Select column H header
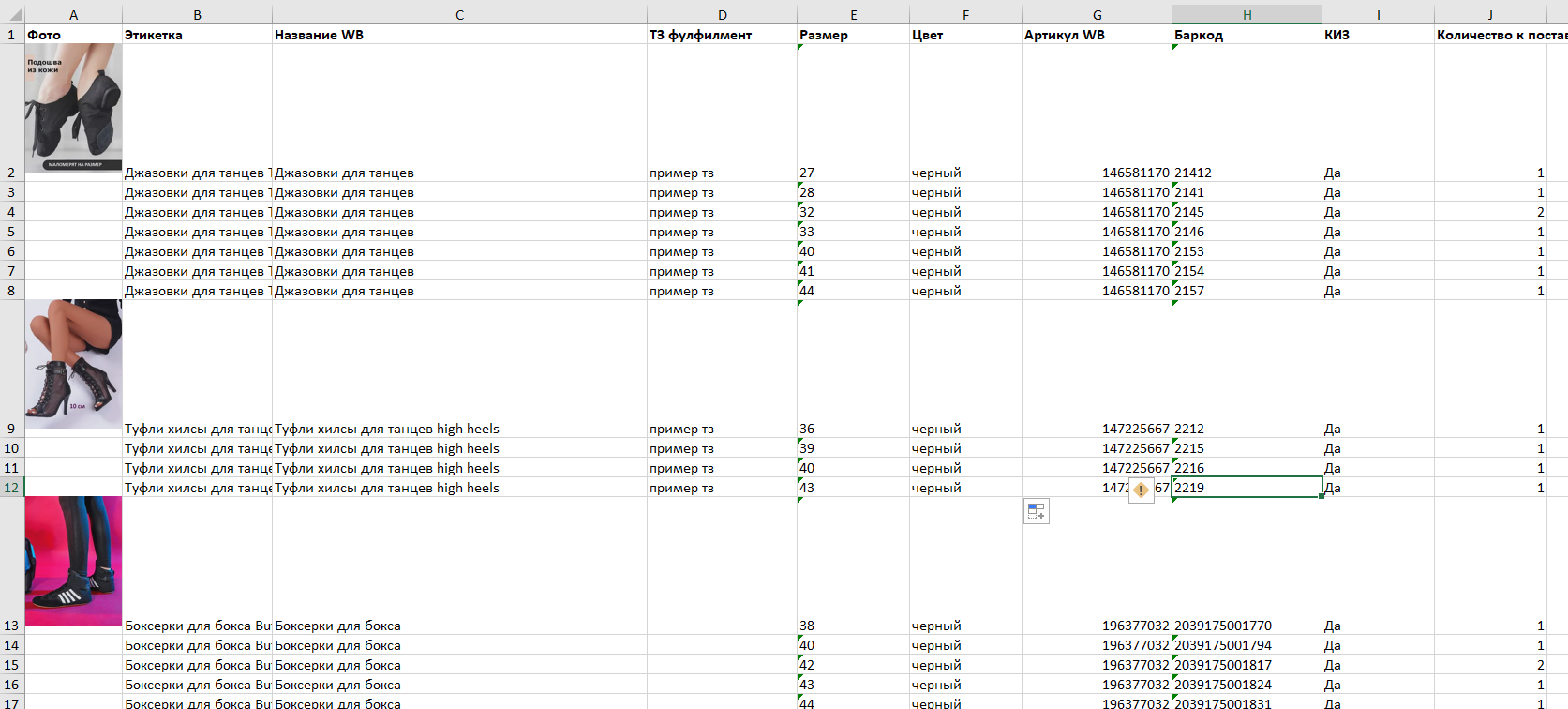 click(1247, 15)
